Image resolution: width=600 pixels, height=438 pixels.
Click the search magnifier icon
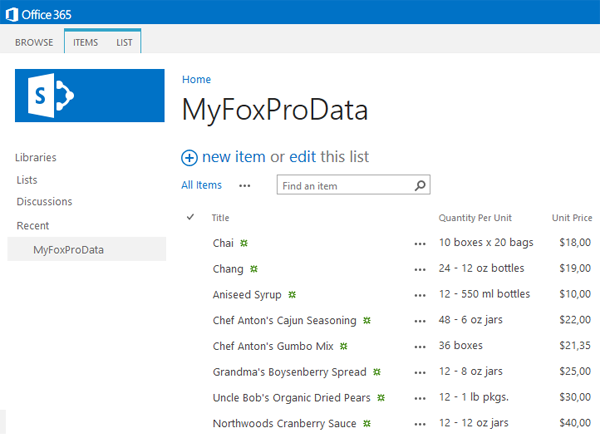tap(421, 185)
